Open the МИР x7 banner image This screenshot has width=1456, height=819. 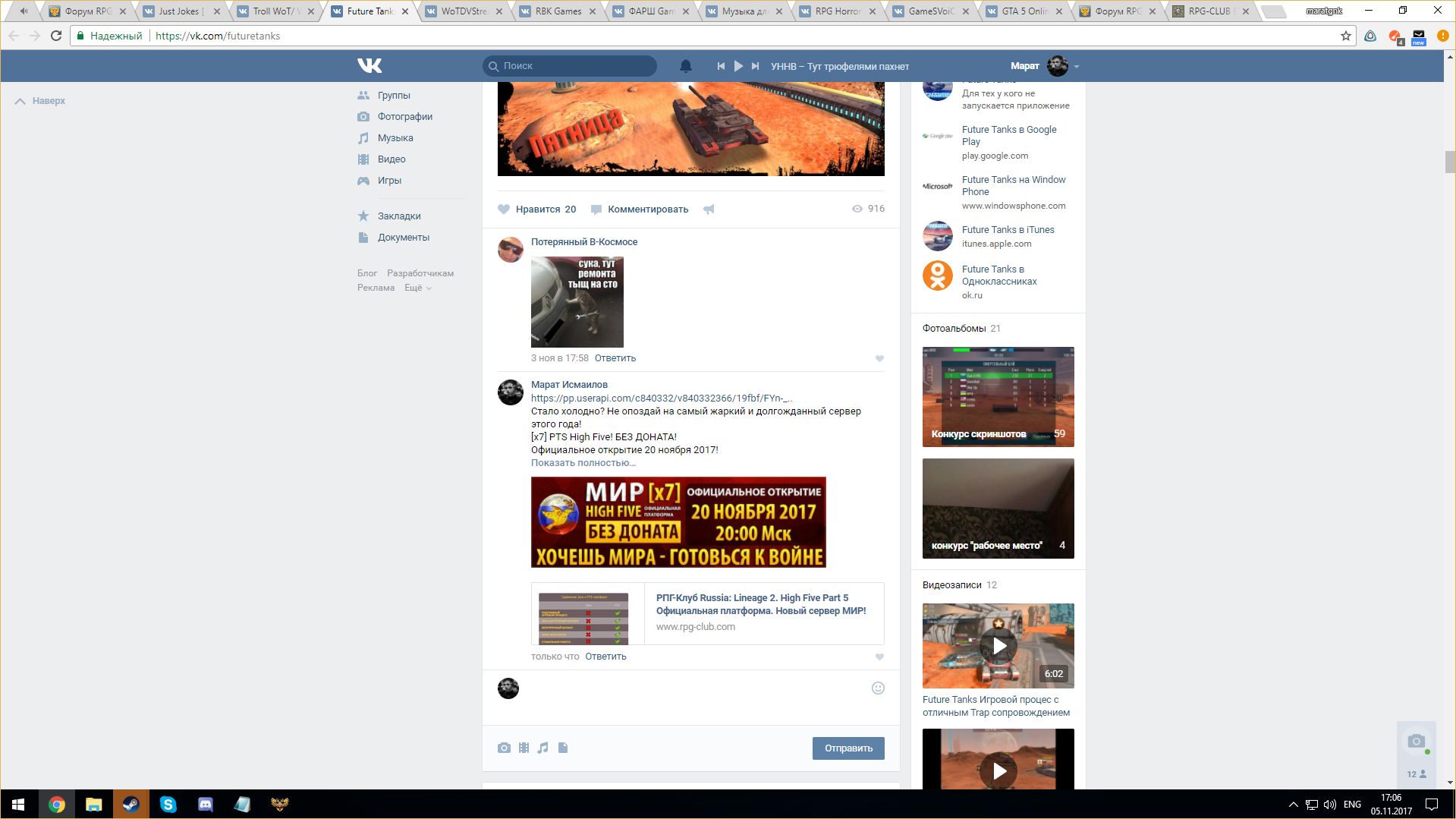[678, 522]
